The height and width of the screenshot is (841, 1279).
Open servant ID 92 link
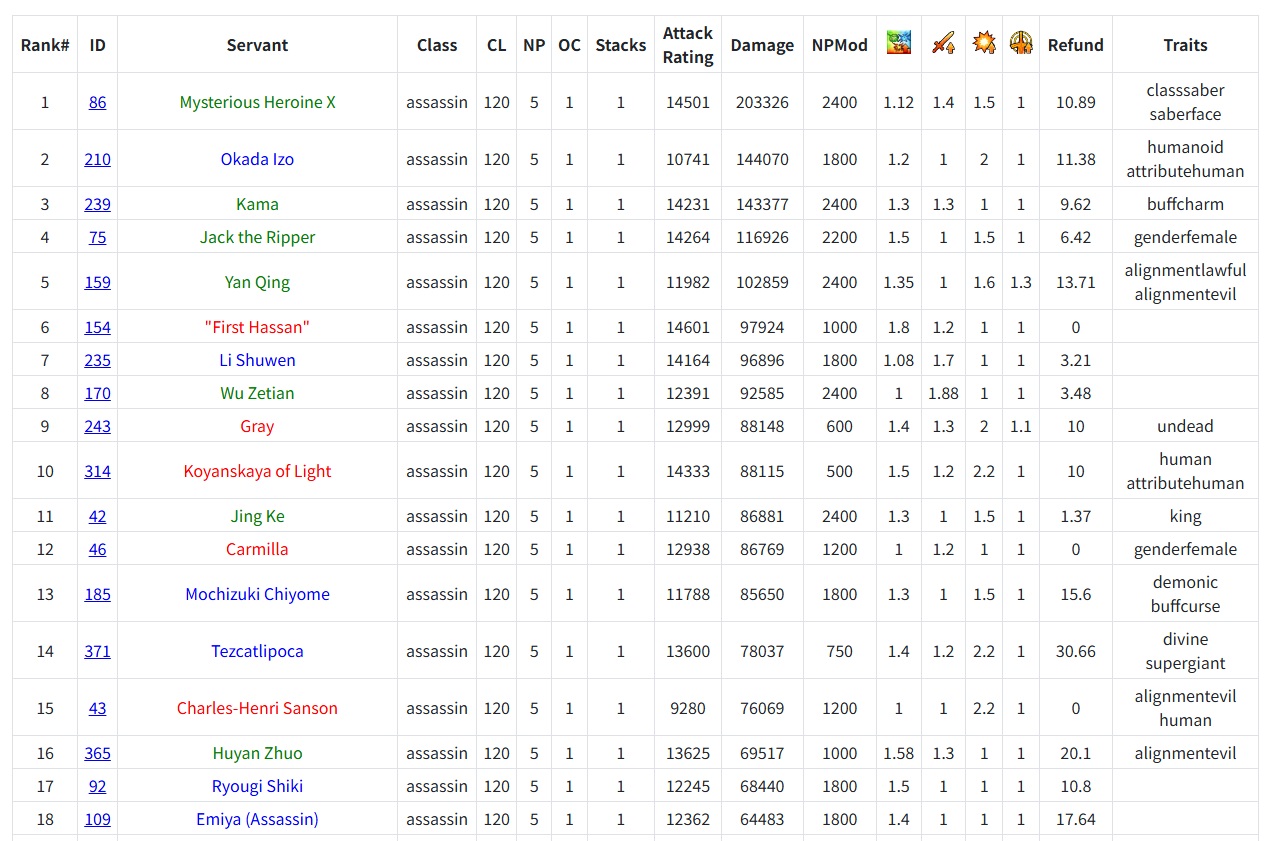click(x=97, y=786)
